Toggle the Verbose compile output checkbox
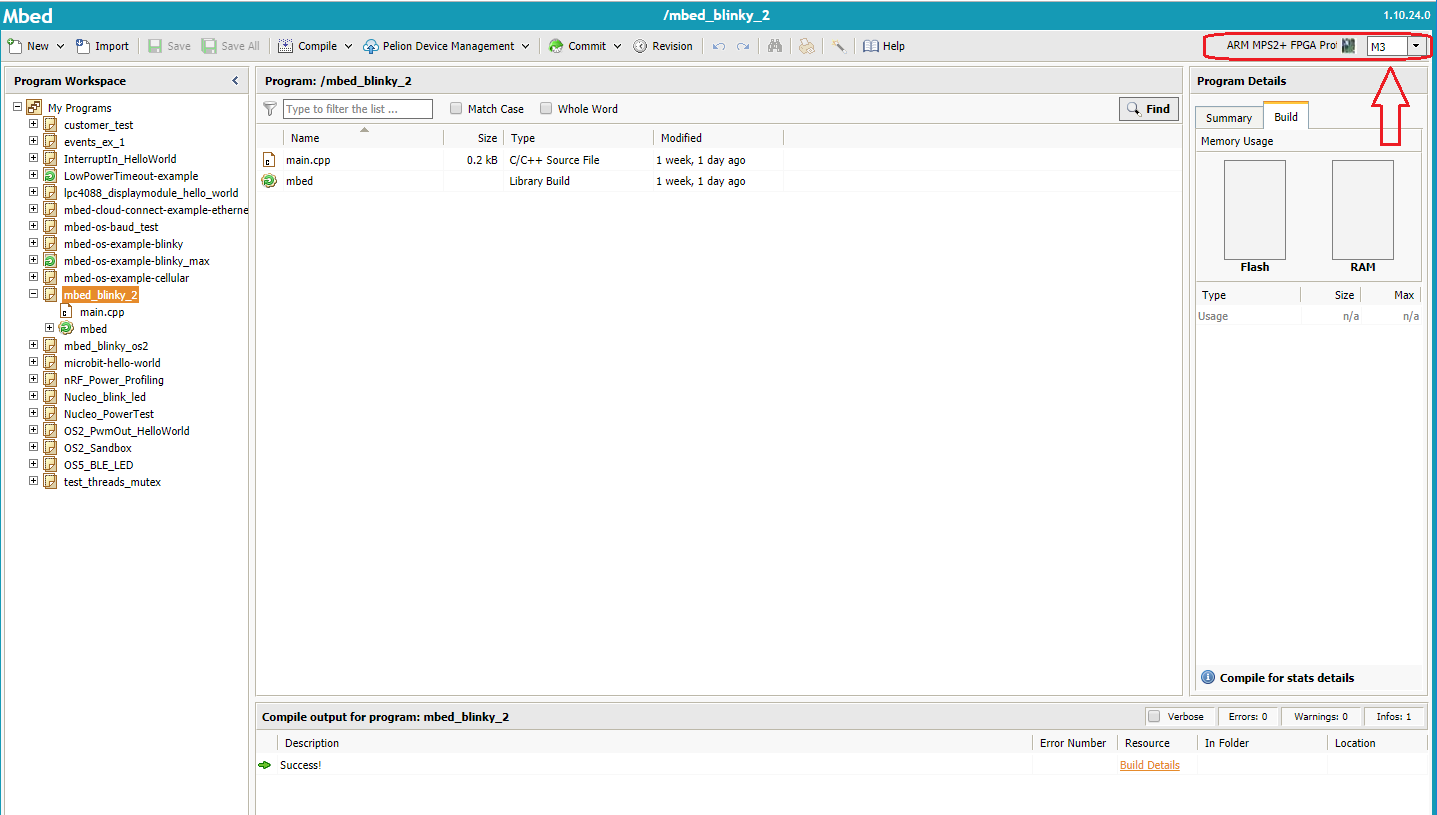 [x=1154, y=716]
